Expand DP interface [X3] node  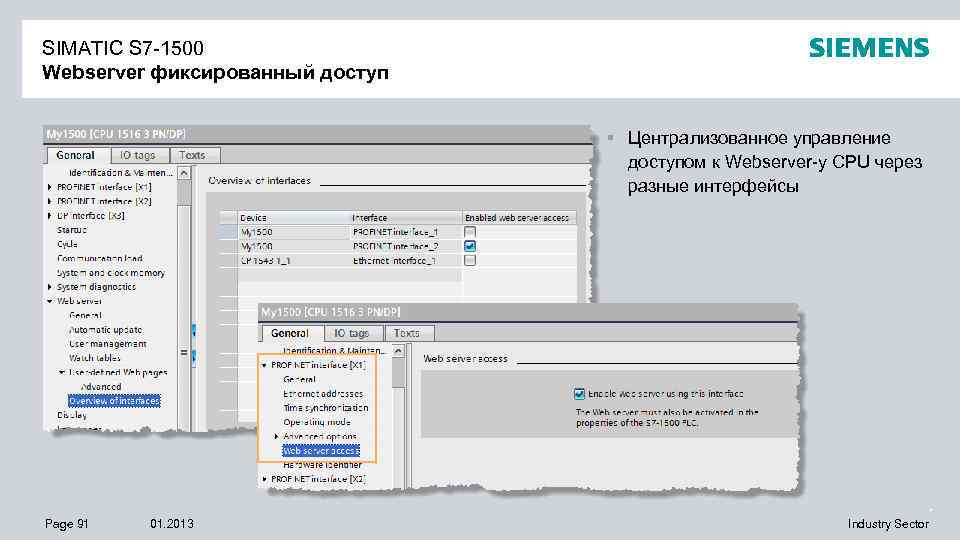click(x=50, y=216)
